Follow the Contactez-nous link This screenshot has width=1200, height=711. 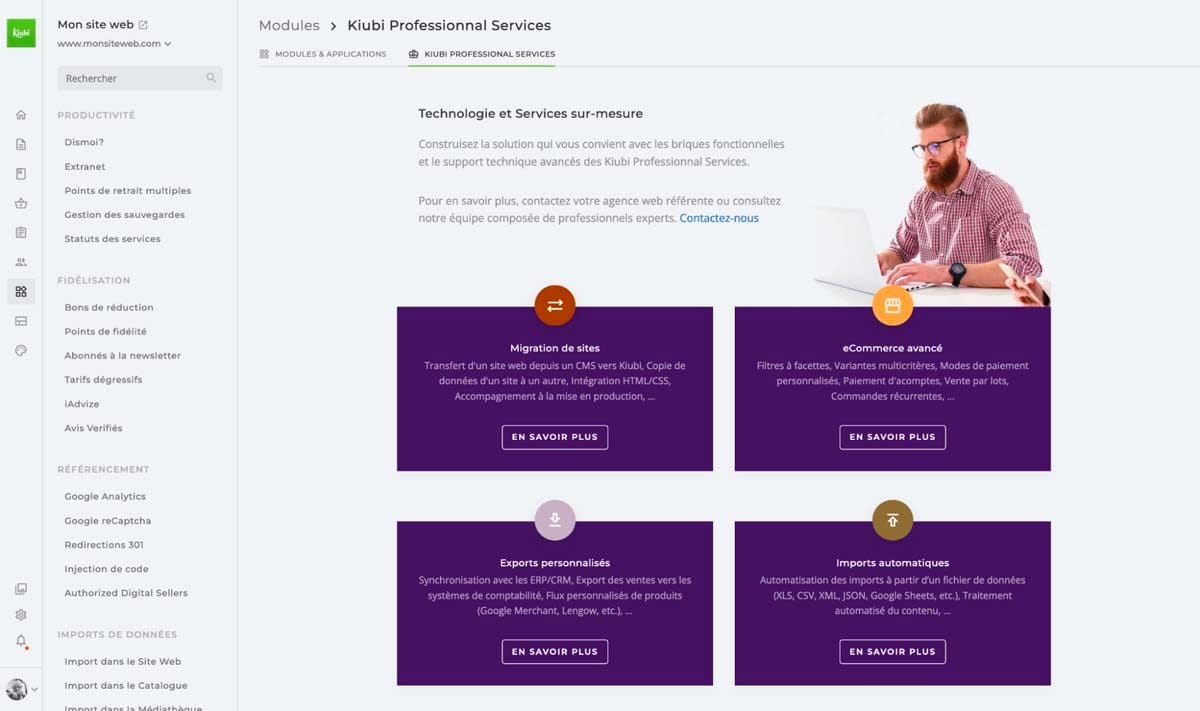(719, 218)
